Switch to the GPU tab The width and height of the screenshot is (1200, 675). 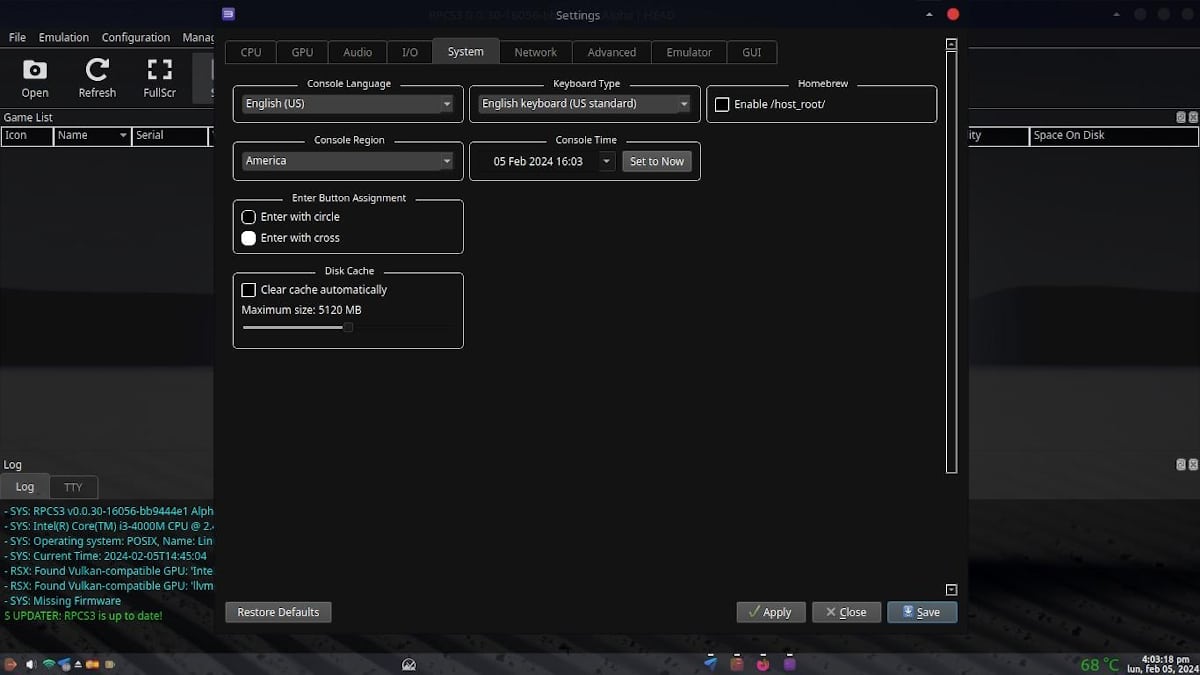point(302,52)
